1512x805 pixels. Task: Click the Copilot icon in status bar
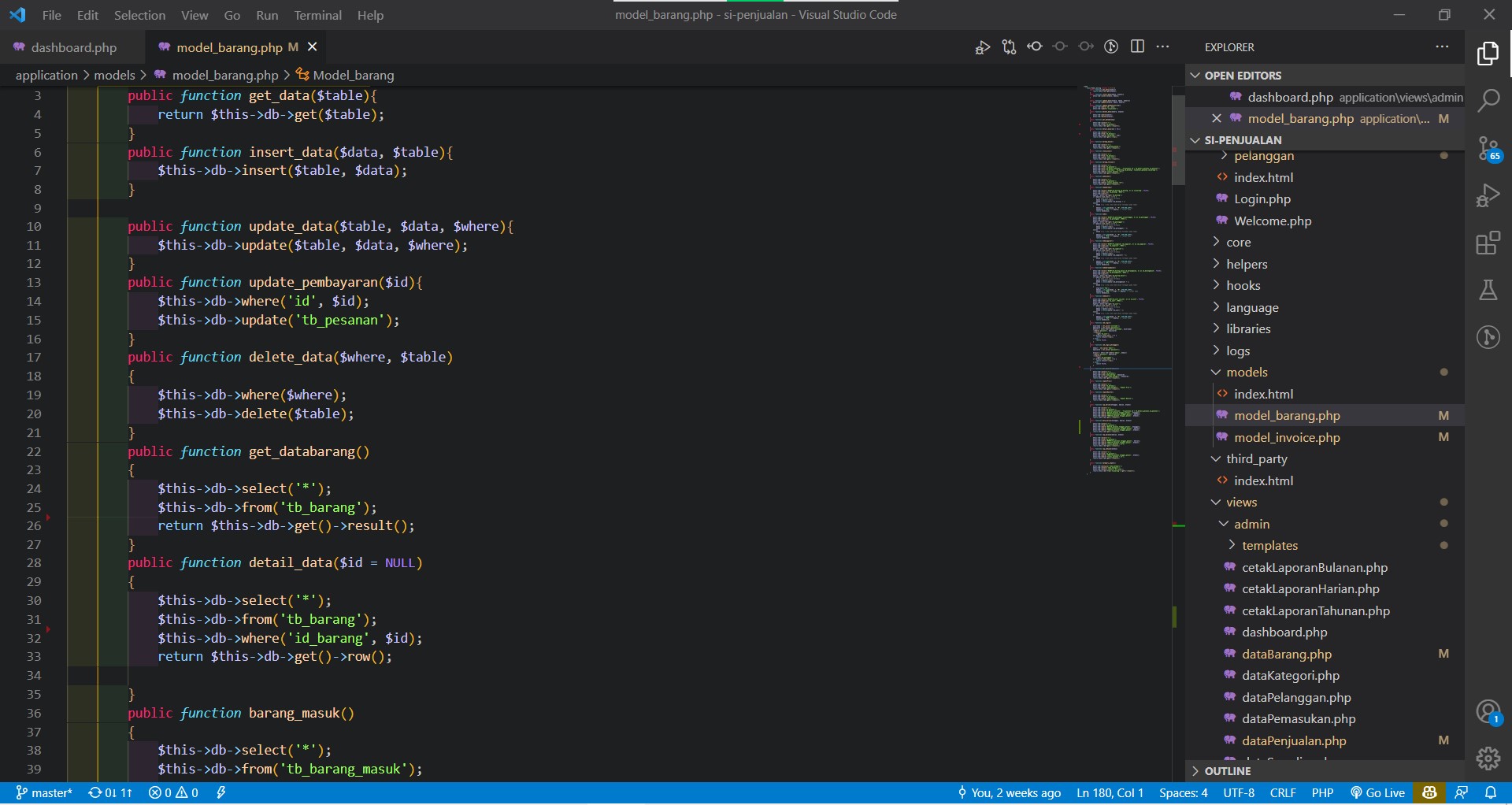coord(1429,793)
